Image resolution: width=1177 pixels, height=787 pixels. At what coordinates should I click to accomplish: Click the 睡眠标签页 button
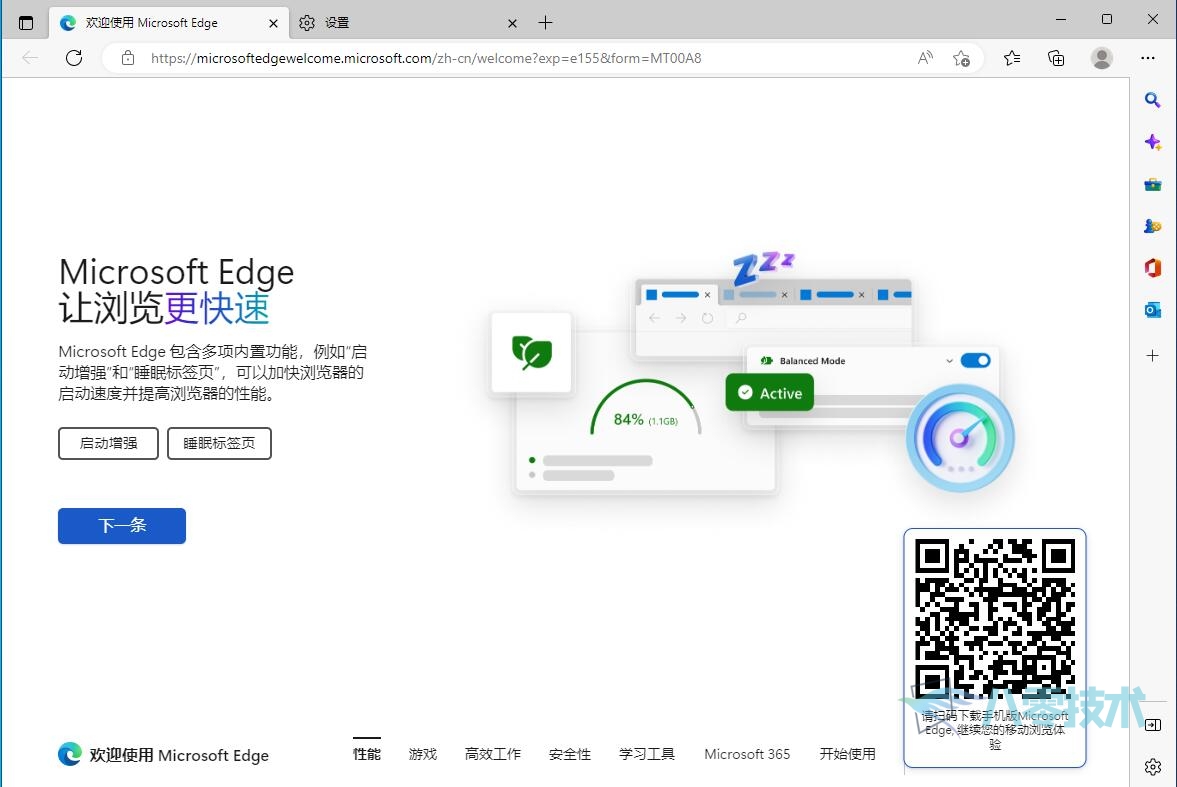point(219,443)
